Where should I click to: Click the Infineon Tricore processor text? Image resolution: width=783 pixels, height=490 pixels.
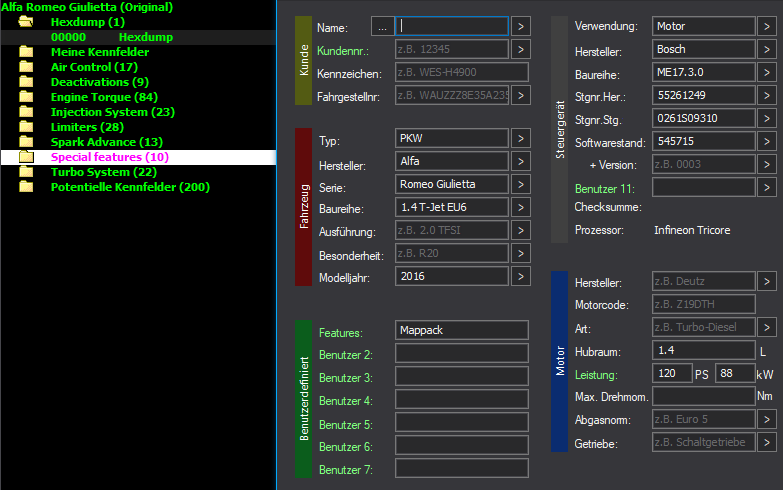click(692, 230)
